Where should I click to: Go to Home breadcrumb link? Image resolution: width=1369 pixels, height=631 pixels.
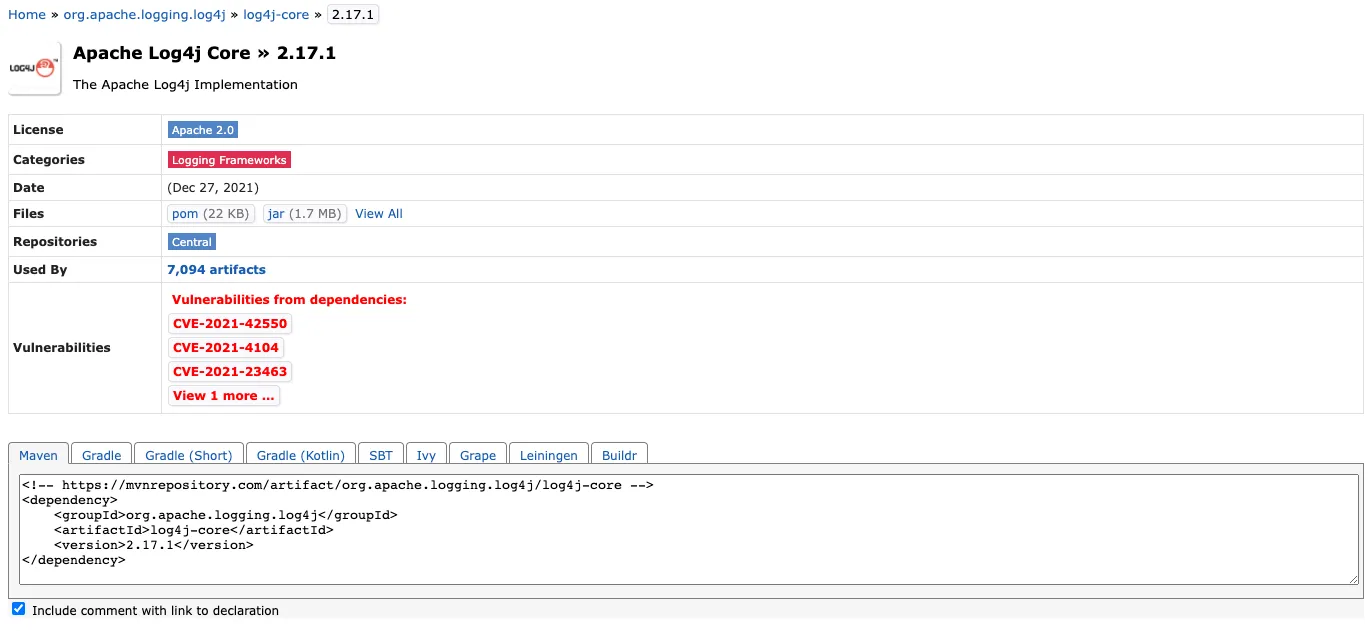(27, 15)
